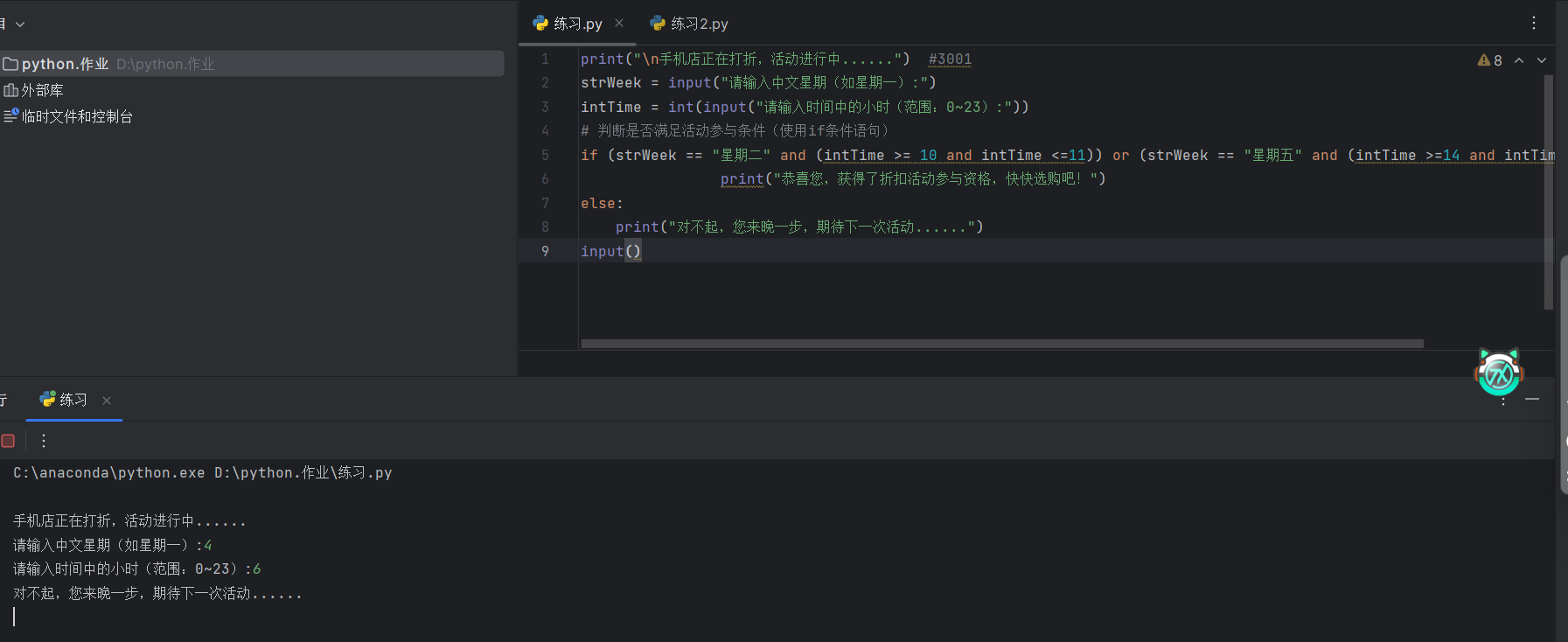Click the print("恭喜您 line in editor
Viewport: 1568px width, 642px height.
[913, 179]
